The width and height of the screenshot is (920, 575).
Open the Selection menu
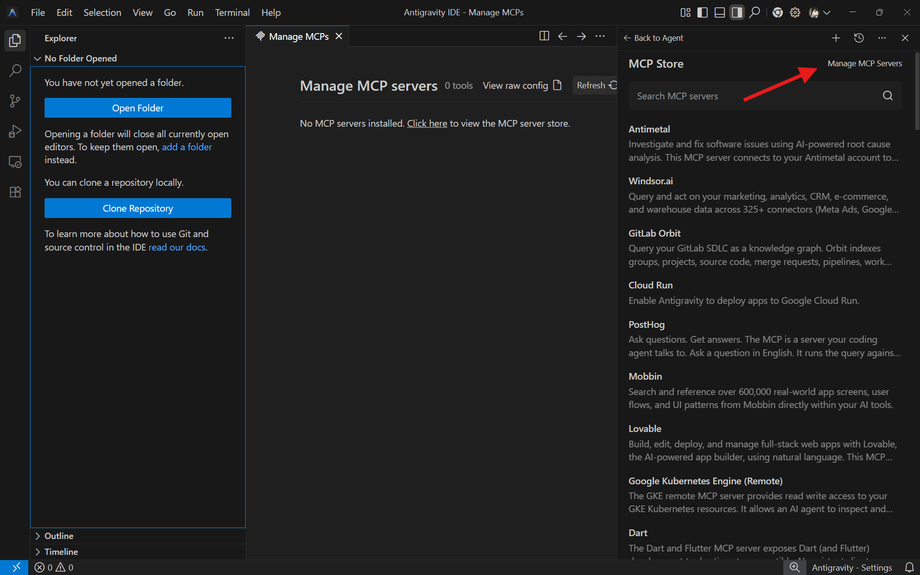click(102, 12)
